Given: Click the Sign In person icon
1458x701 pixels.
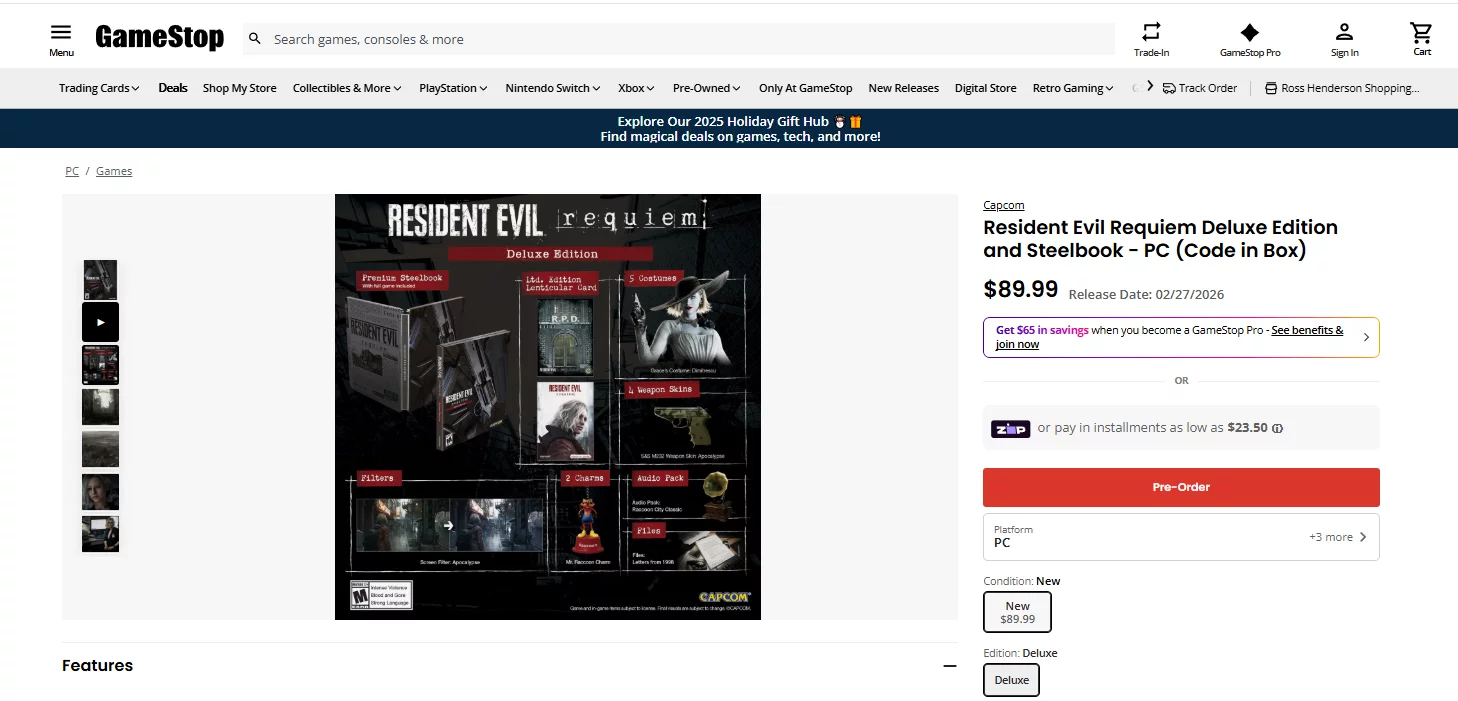Looking at the screenshot, I should 1345,32.
